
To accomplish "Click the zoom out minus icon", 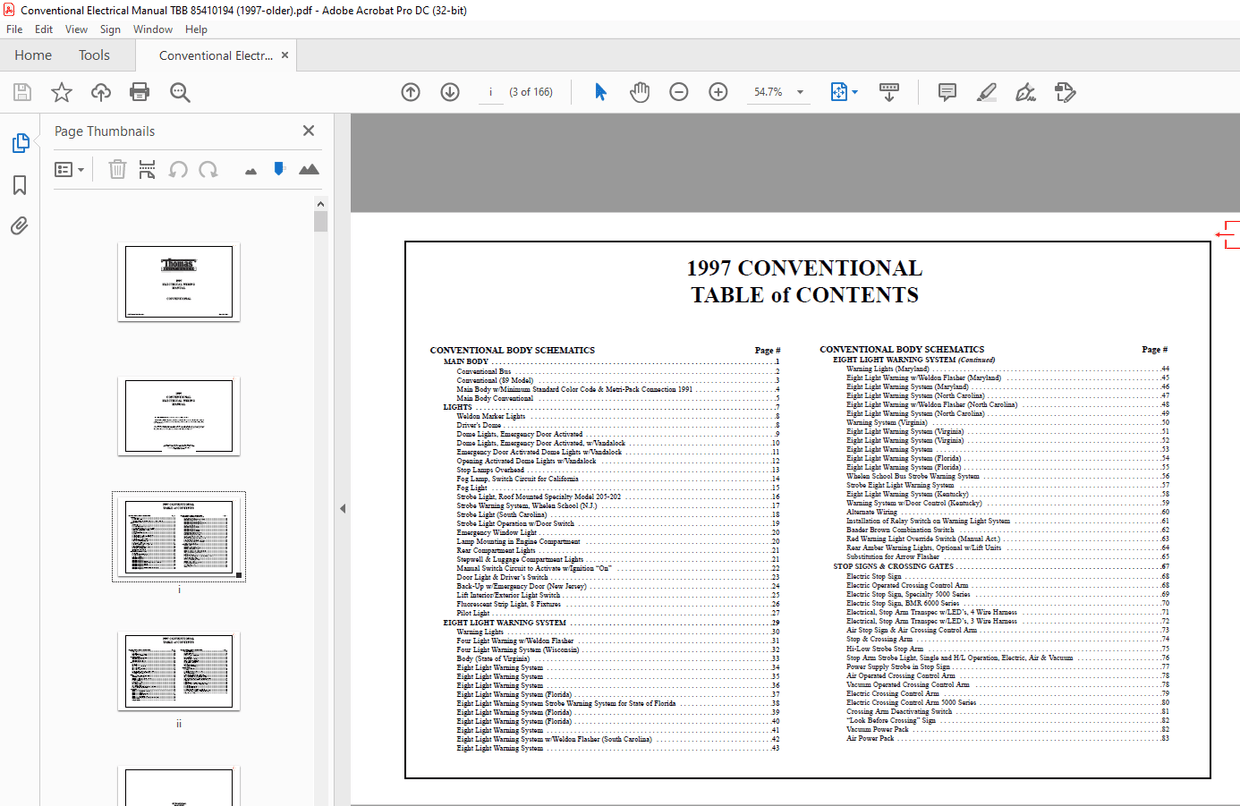I will pos(679,92).
